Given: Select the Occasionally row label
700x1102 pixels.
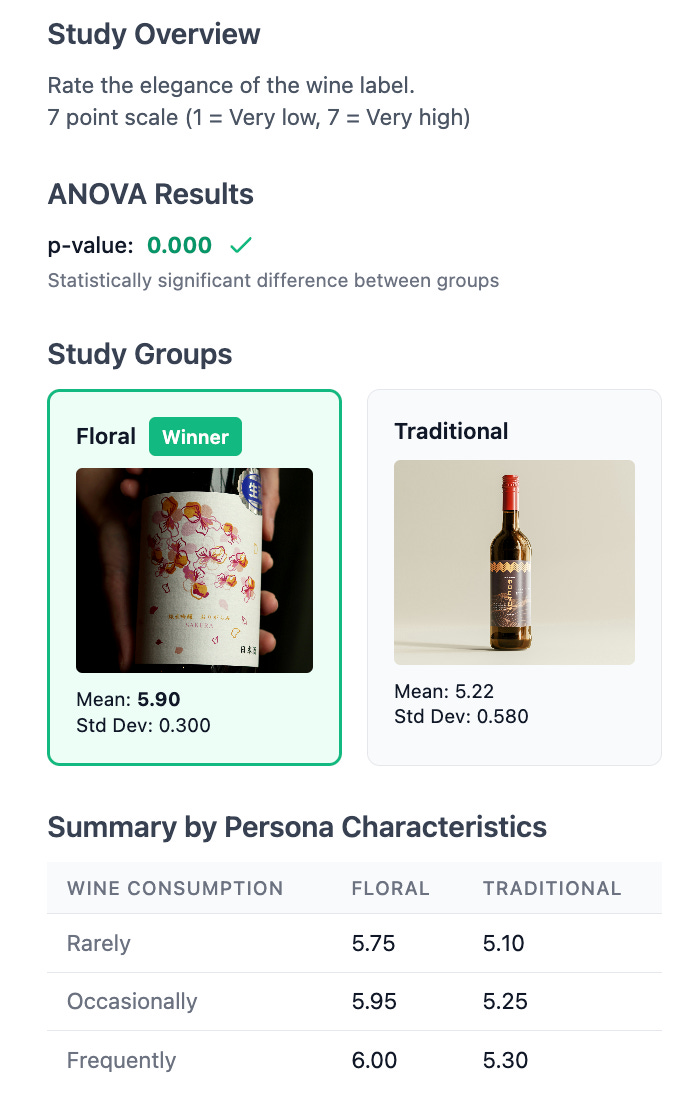Looking at the screenshot, I should coord(131,1001).
